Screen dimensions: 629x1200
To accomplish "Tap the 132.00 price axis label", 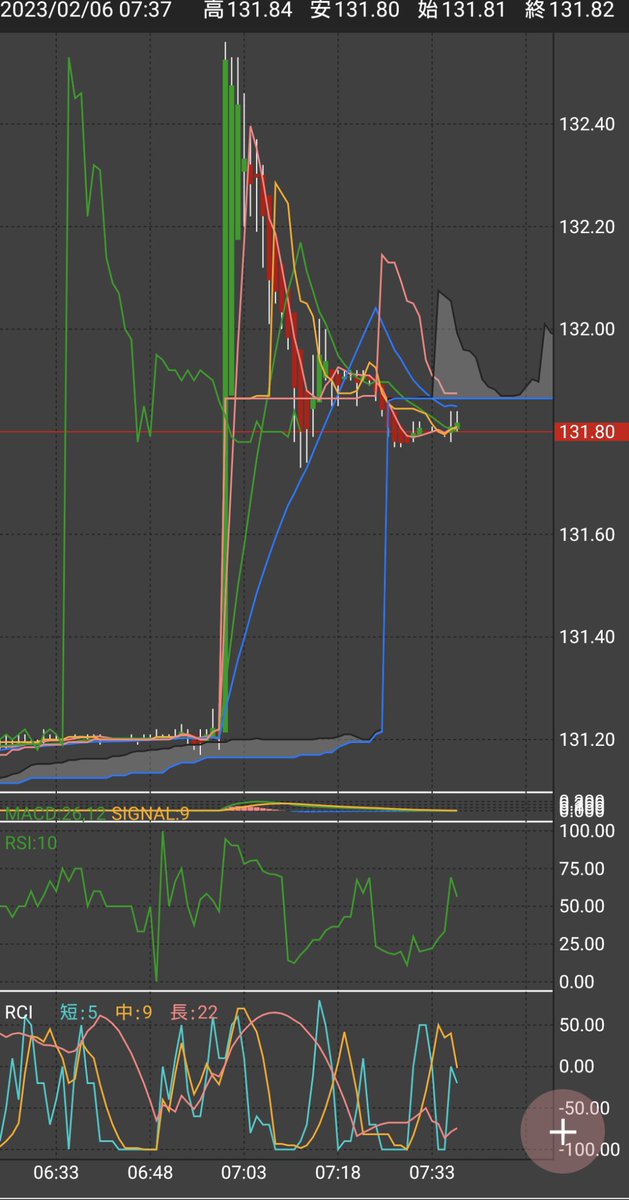I will click(x=588, y=329).
